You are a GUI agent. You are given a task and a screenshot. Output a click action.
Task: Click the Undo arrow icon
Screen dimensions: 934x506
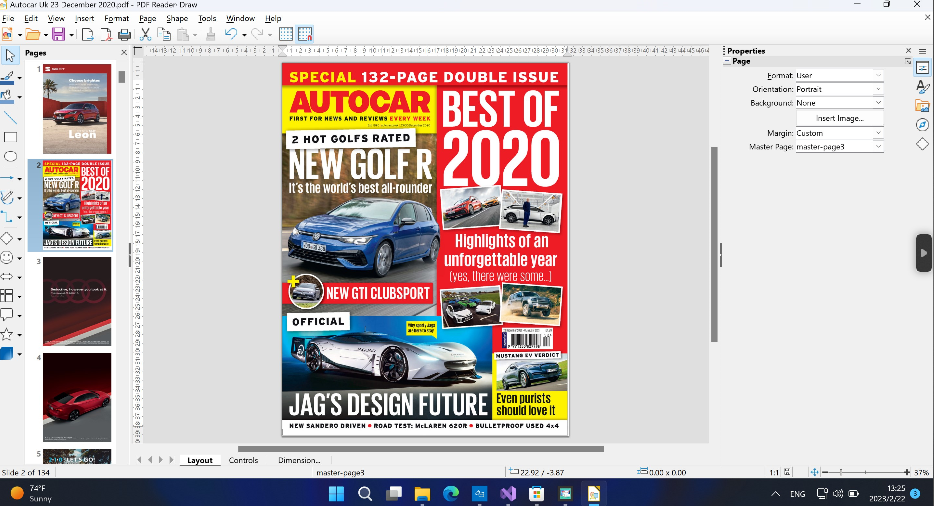click(x=231, y=34)
